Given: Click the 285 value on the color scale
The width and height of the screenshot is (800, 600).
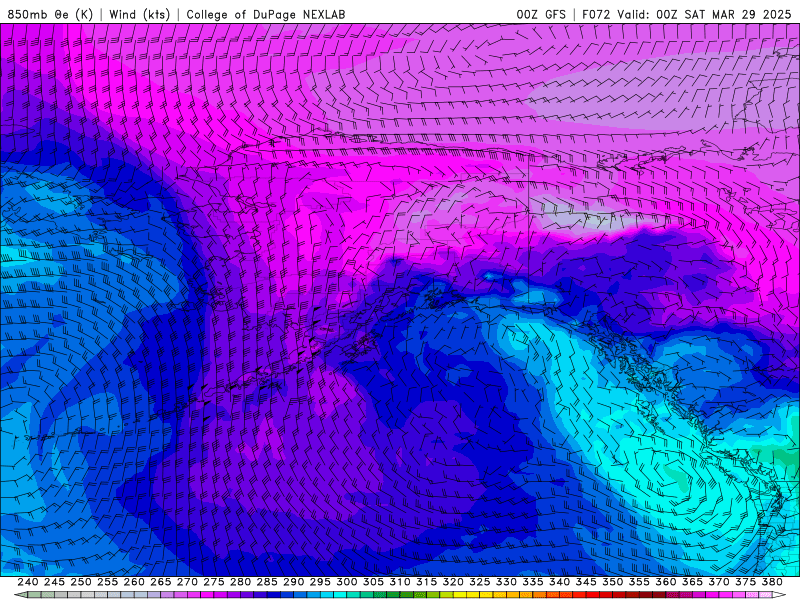Looking at the screenshot, I should point(267,582).
